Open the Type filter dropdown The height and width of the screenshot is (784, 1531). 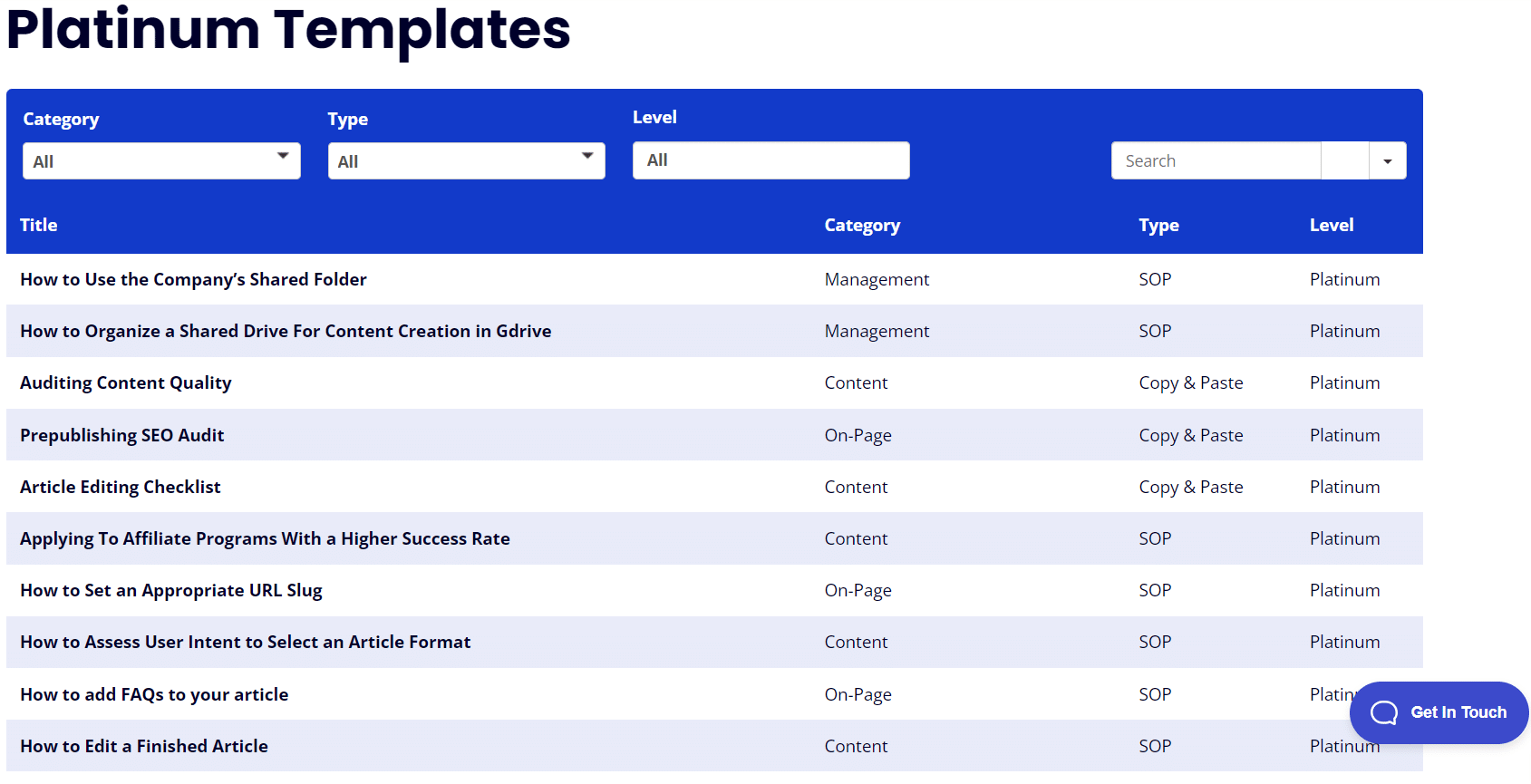[x=466, y=160]
